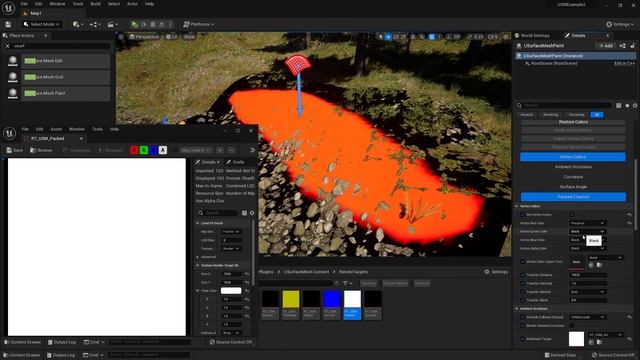Screen dimensions: 640x360
Task: Open the Build menu in main menu bar
Action: [x=96, y=4]
